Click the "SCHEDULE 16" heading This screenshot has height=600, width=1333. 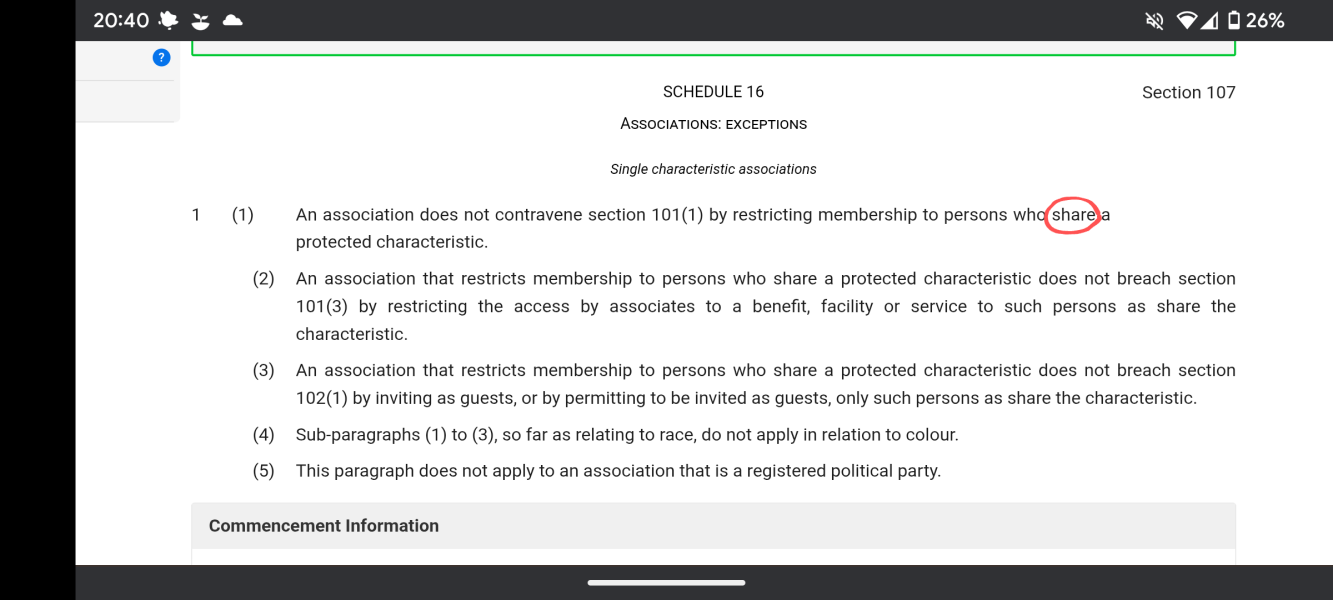tap(713, 92)
